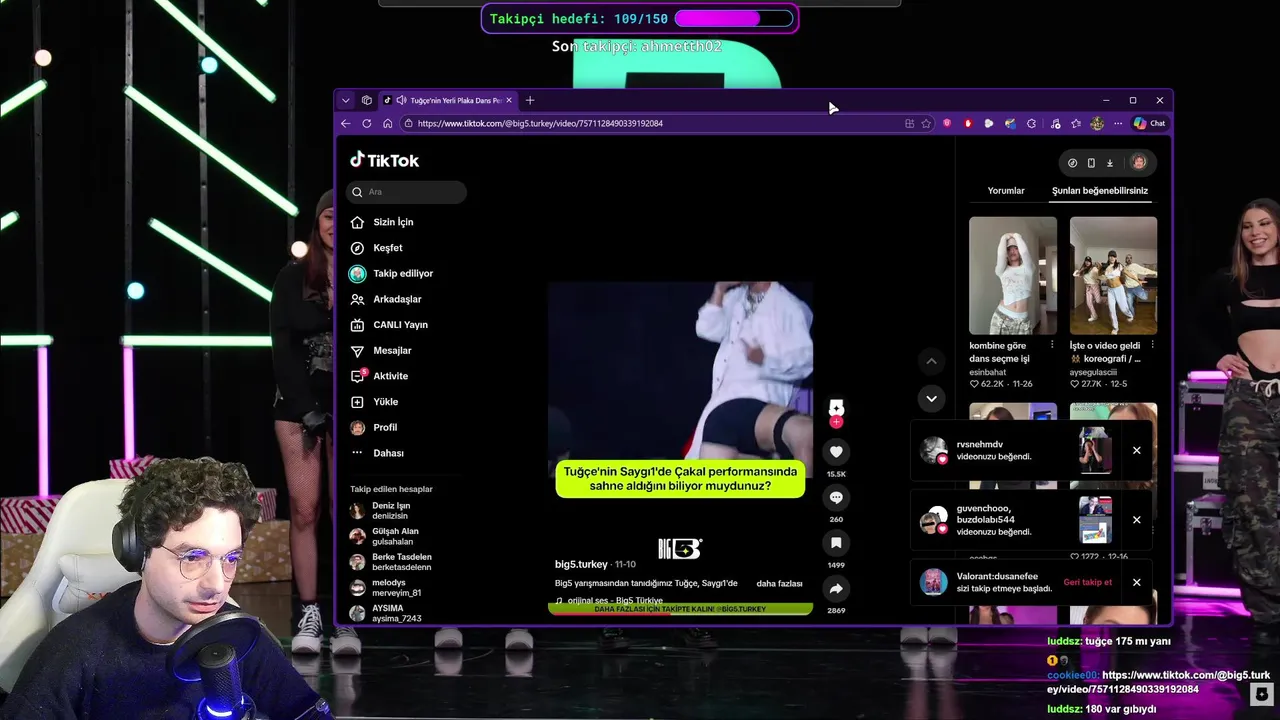Reload the TikTok page
This screenshot has width=1280, height=720.
tap(367, 123)
